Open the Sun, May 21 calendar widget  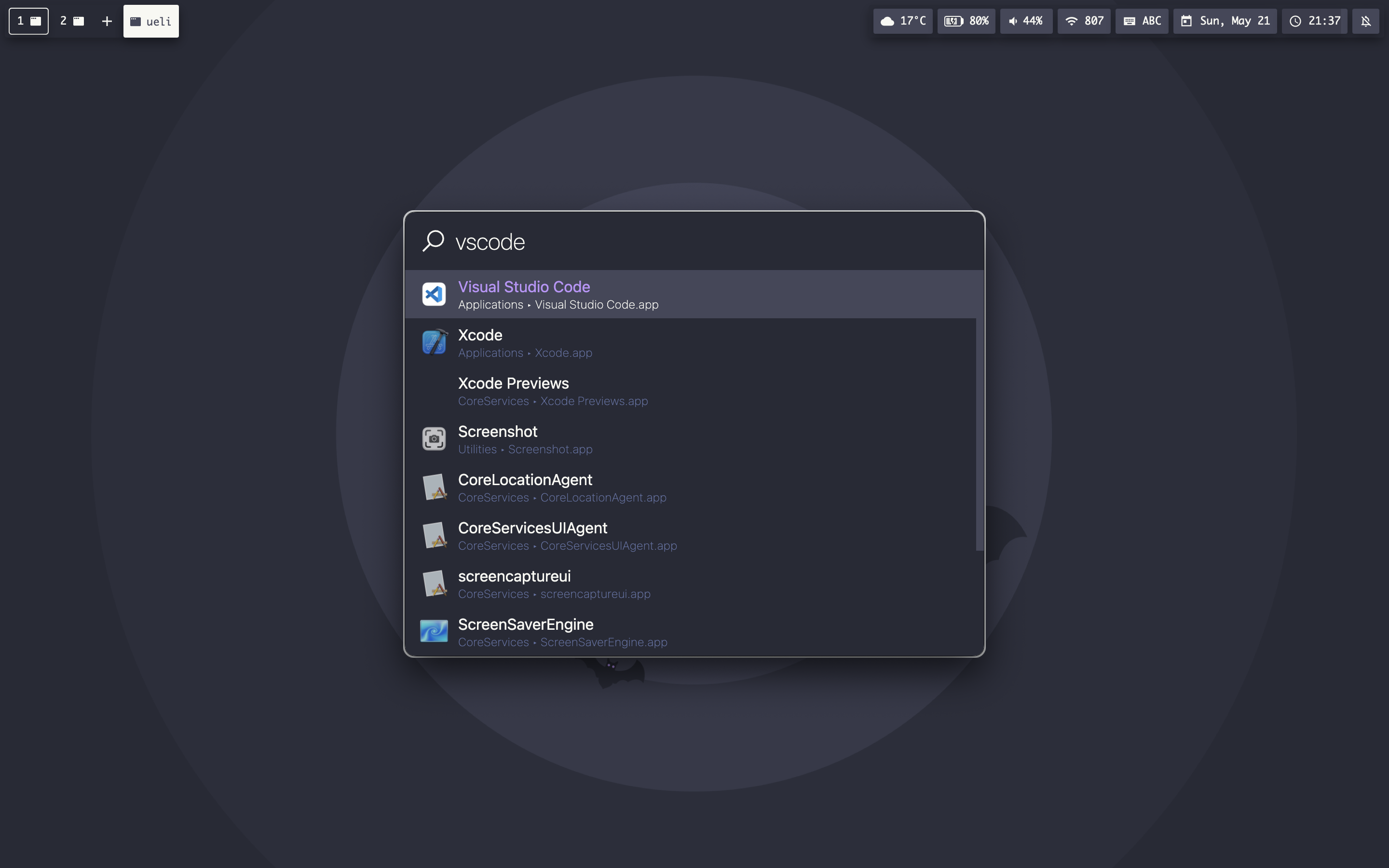click(1225, 21)
